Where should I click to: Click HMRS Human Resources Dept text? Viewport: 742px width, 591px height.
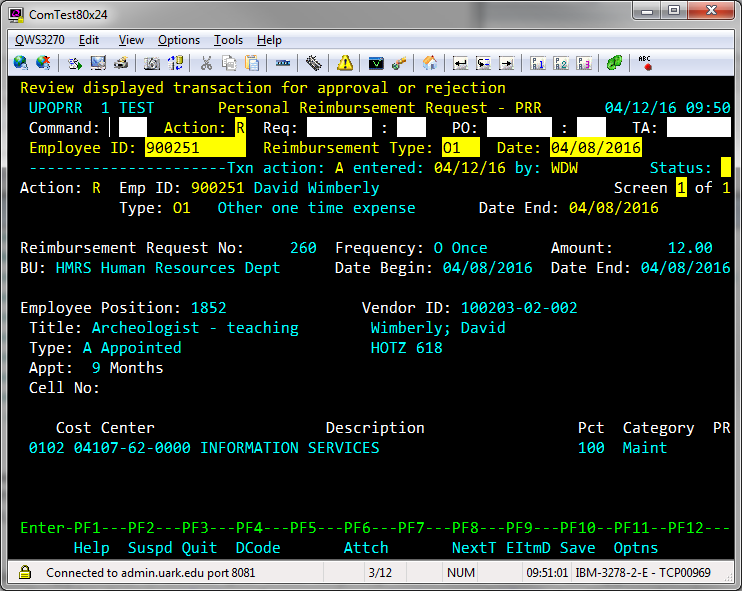point(168,268)
